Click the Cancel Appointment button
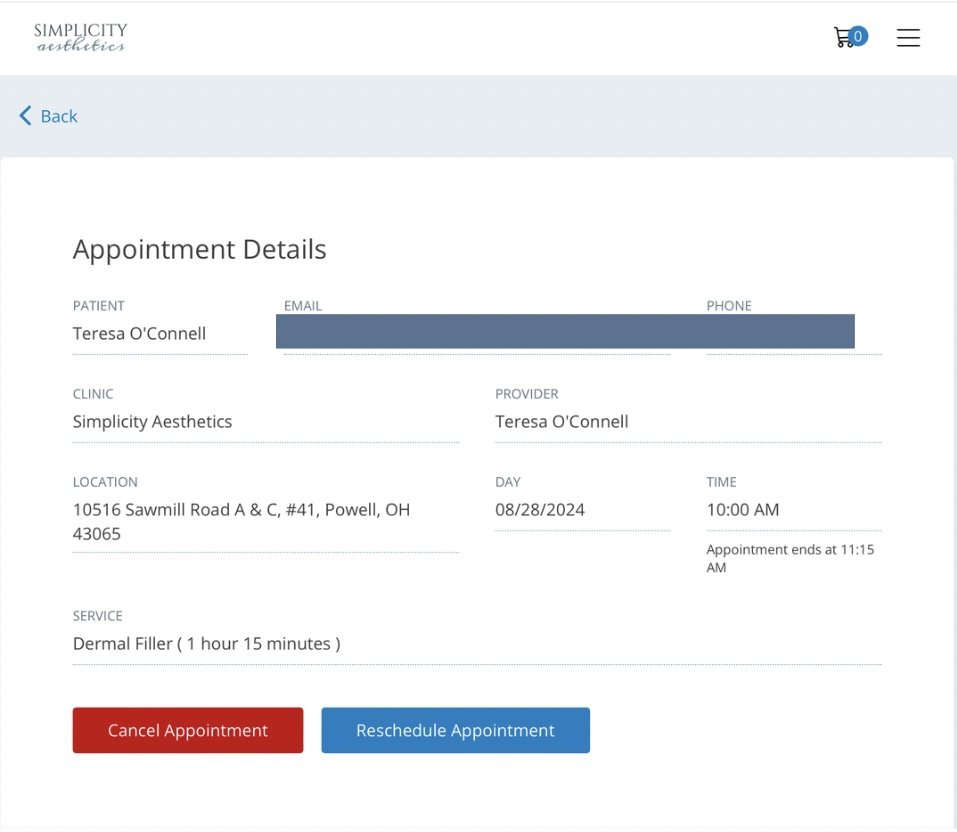 tap(188, 730)
